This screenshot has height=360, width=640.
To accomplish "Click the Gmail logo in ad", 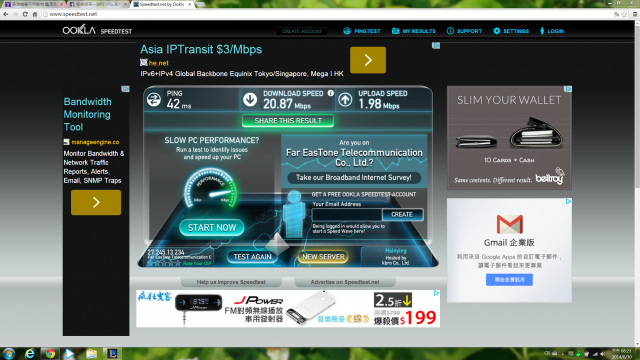I will point(509,224).
